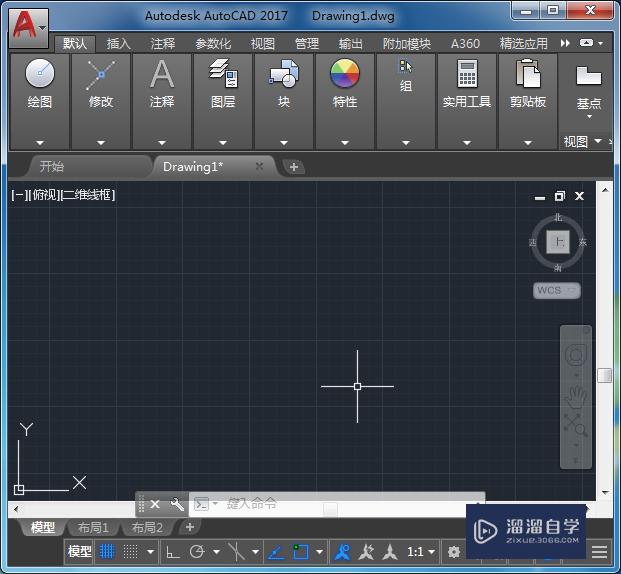621x574 pixels.
Task: Open the Utilities (实用工具) calculator panel
Action: [467, 73]
